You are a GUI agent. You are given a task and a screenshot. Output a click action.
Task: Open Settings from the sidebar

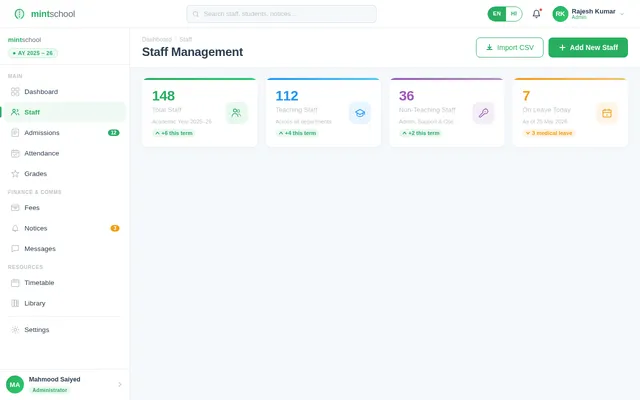[36, 329]
